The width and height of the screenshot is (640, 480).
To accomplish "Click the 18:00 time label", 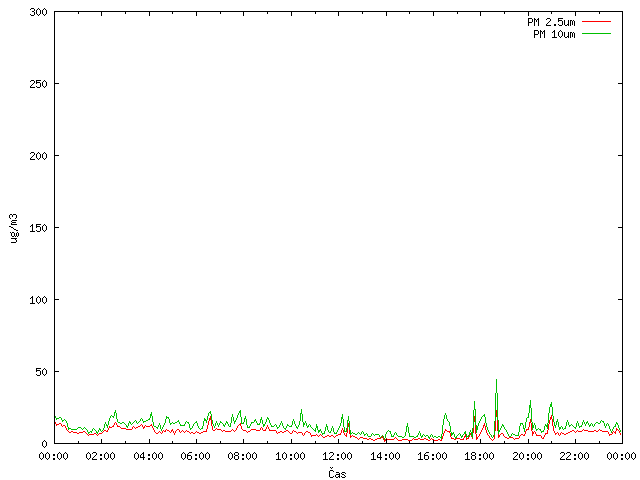I will (480, 456).
